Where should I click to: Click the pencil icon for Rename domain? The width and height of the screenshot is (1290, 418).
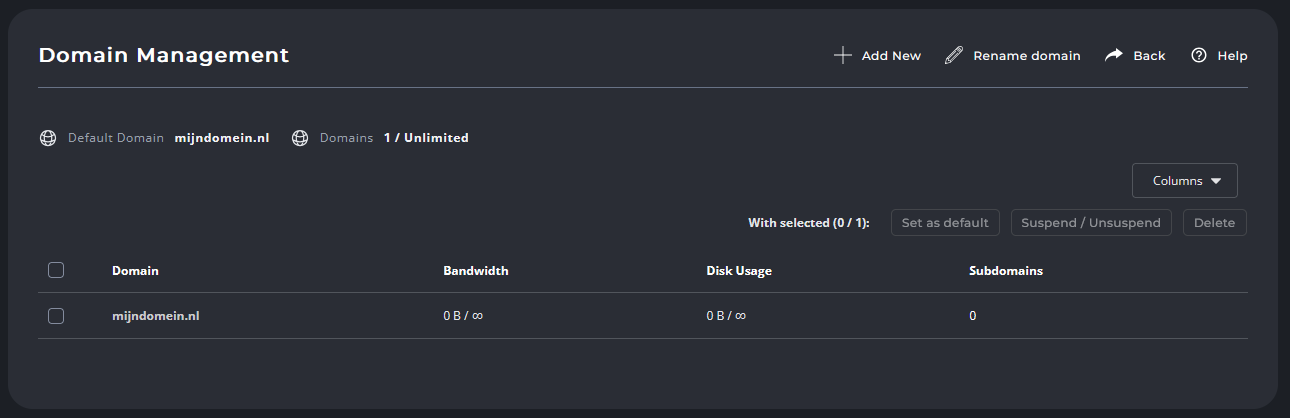[x=954, y=55]
